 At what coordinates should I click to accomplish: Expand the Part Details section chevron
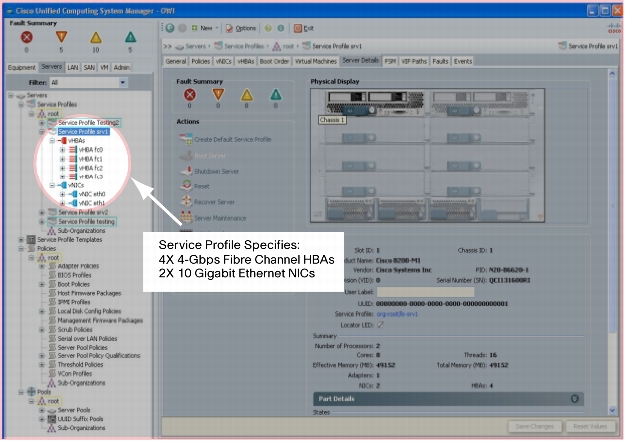point(574,399)
